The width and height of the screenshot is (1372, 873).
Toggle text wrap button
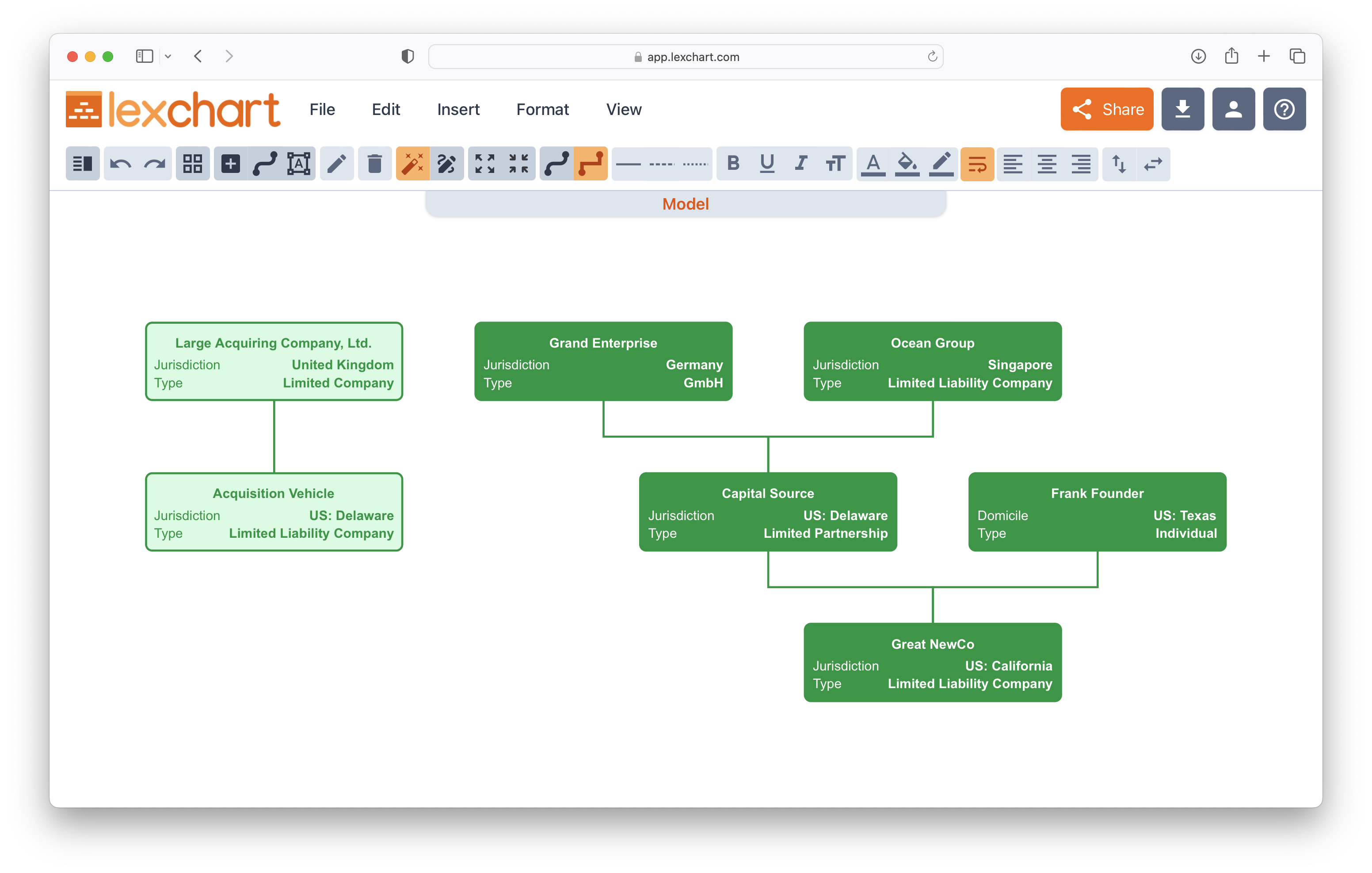coord(978,164)
